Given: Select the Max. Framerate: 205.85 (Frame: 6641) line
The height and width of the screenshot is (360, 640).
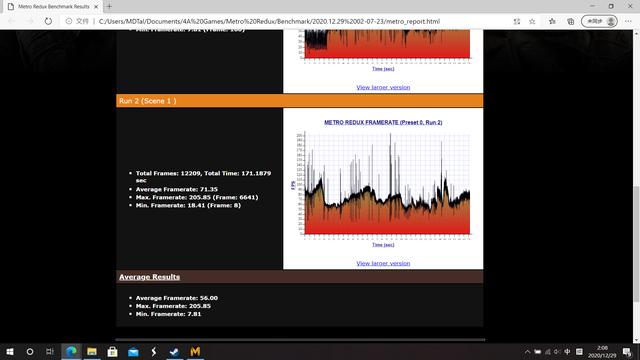Looking at the screenshot, I should pos(197,197).
